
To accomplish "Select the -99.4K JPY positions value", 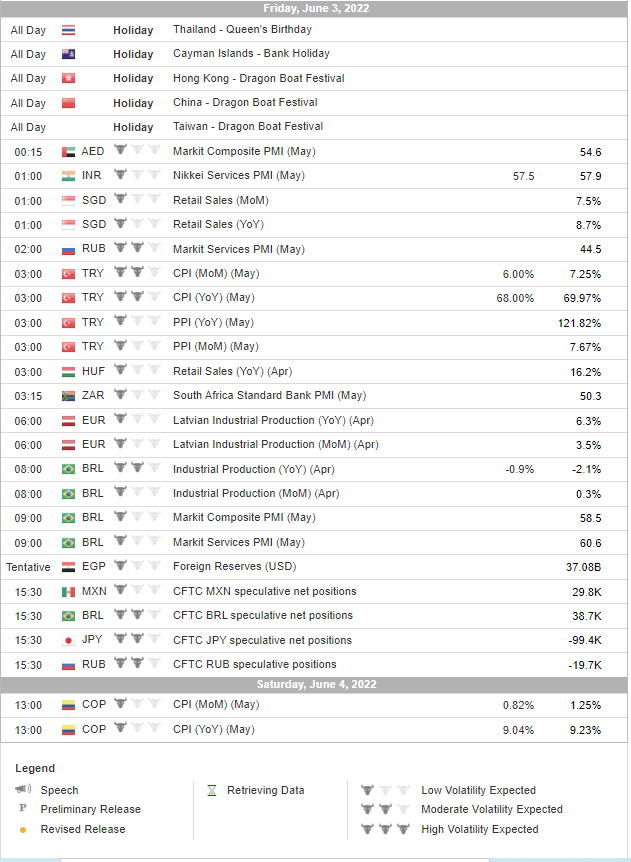I will coord(585,640).
